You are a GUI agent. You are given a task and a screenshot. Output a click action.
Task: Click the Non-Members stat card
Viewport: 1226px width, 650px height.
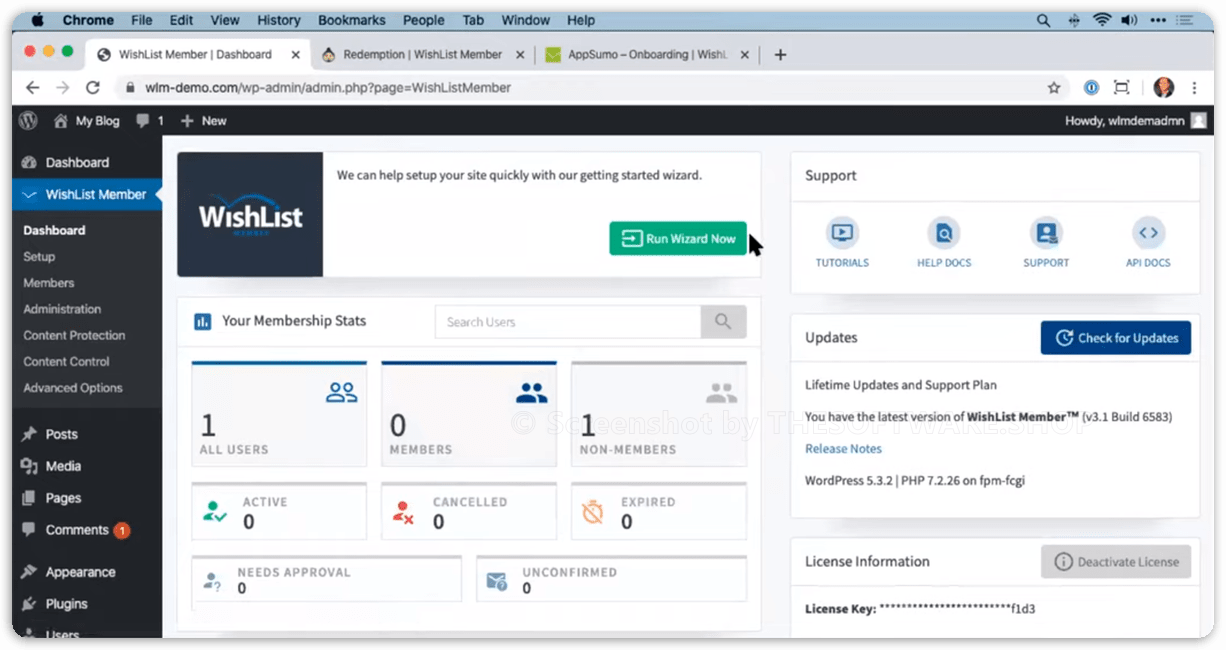coord(659,414)
